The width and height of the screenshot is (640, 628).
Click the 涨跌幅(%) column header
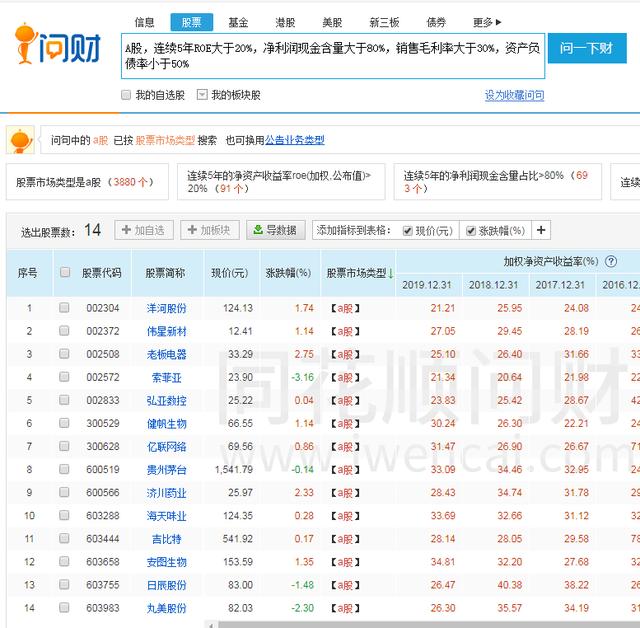pyautogui.click(x=289, y=273)
